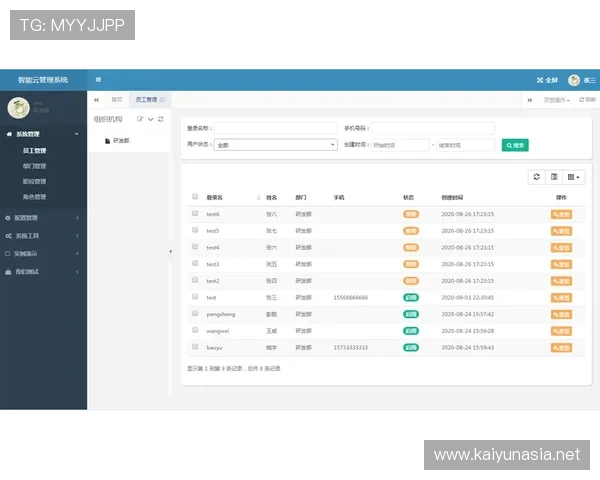The height and width of the screenshot is (480, 600).
Task: Select the checkbox for row test6
Action: tap(195, 214)
